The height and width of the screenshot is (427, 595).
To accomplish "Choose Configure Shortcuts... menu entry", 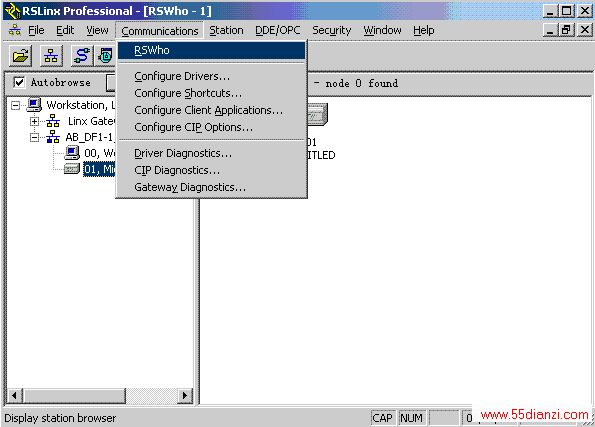I will click(x=211, y=93).
